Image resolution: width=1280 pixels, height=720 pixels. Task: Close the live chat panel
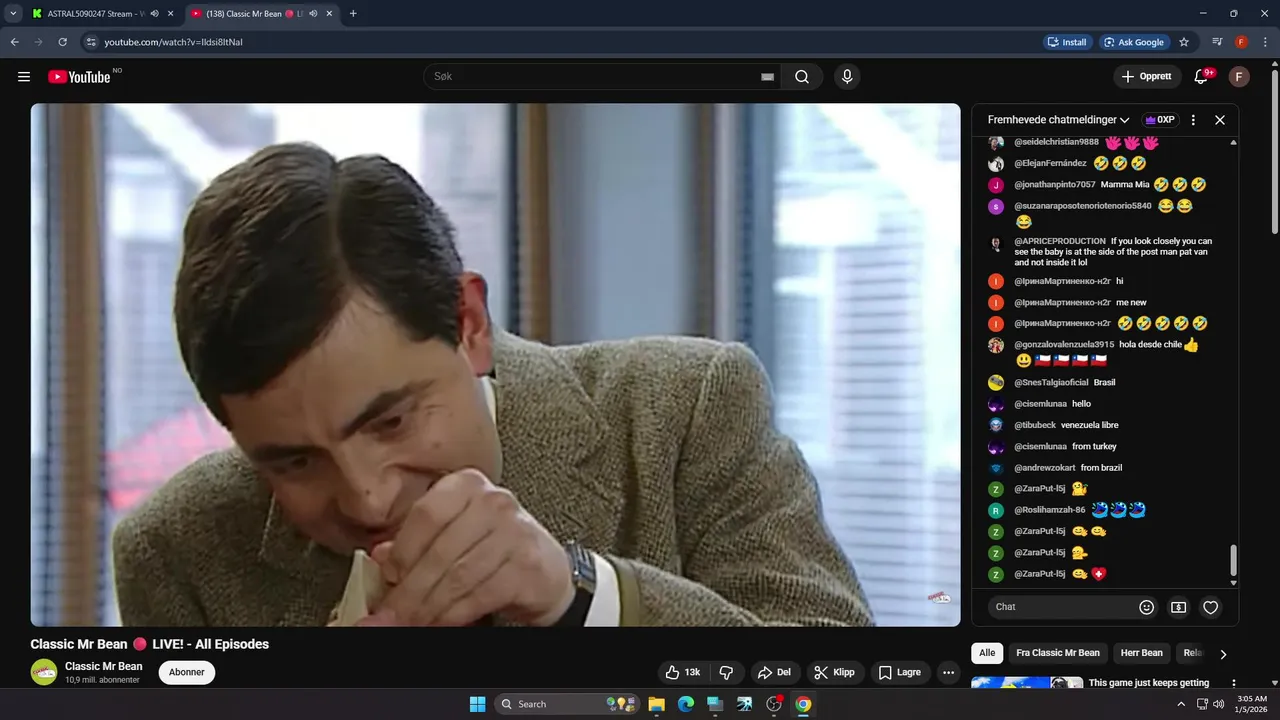click(x=1220, y=120)
